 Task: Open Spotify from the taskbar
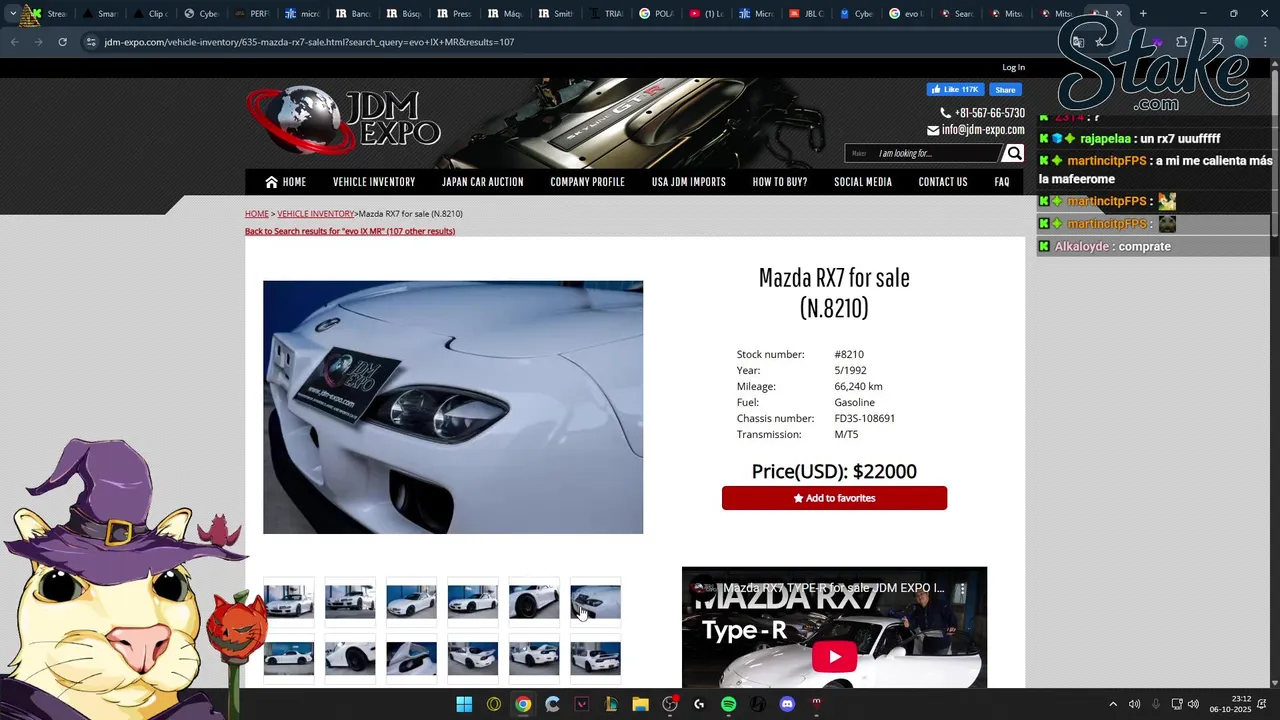[x=728, y=704]
